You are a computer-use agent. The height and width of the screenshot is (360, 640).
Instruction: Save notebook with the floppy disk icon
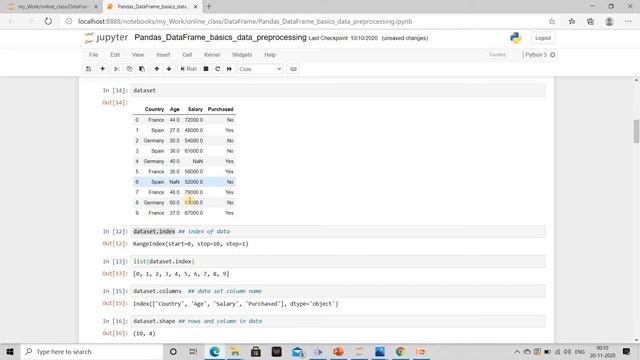click(x=89, y=69)
